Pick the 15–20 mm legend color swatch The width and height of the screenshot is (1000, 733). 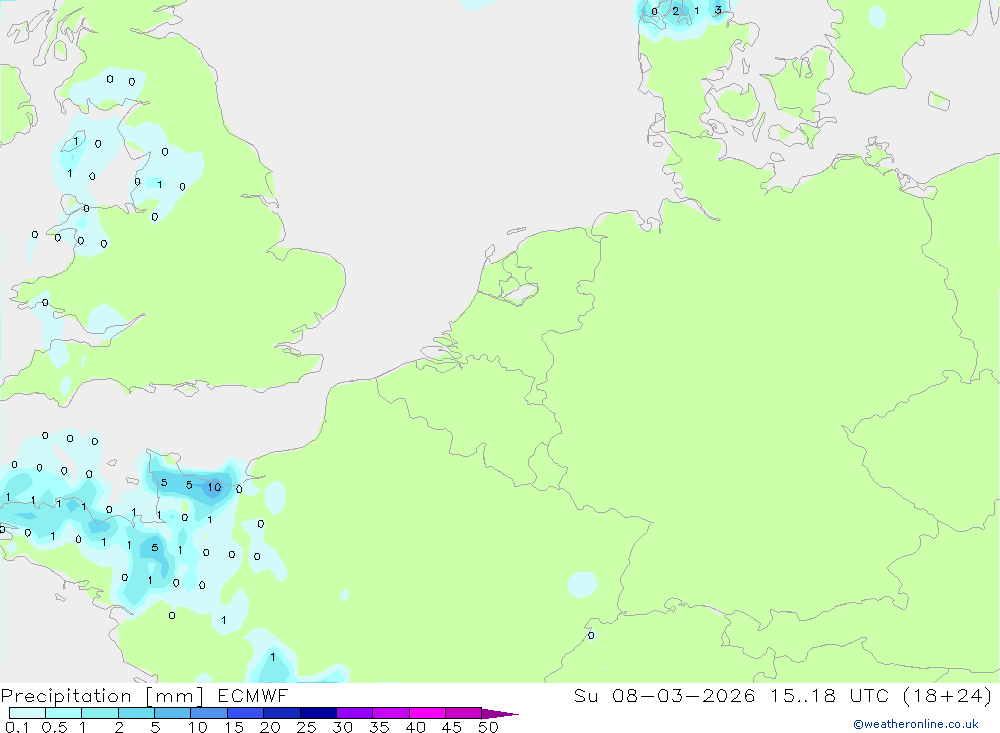(245, 713)
